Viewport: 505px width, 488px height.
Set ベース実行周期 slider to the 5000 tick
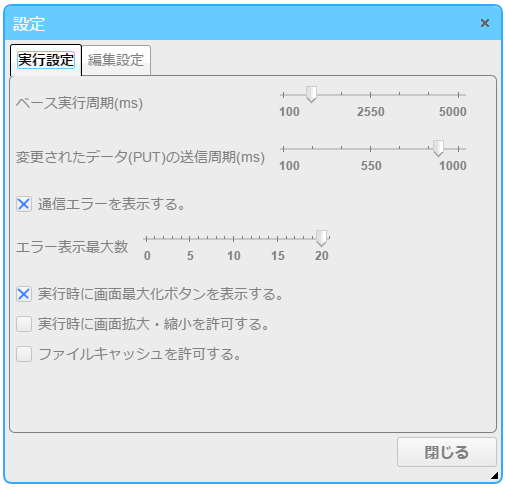click(x=458, y=95)
